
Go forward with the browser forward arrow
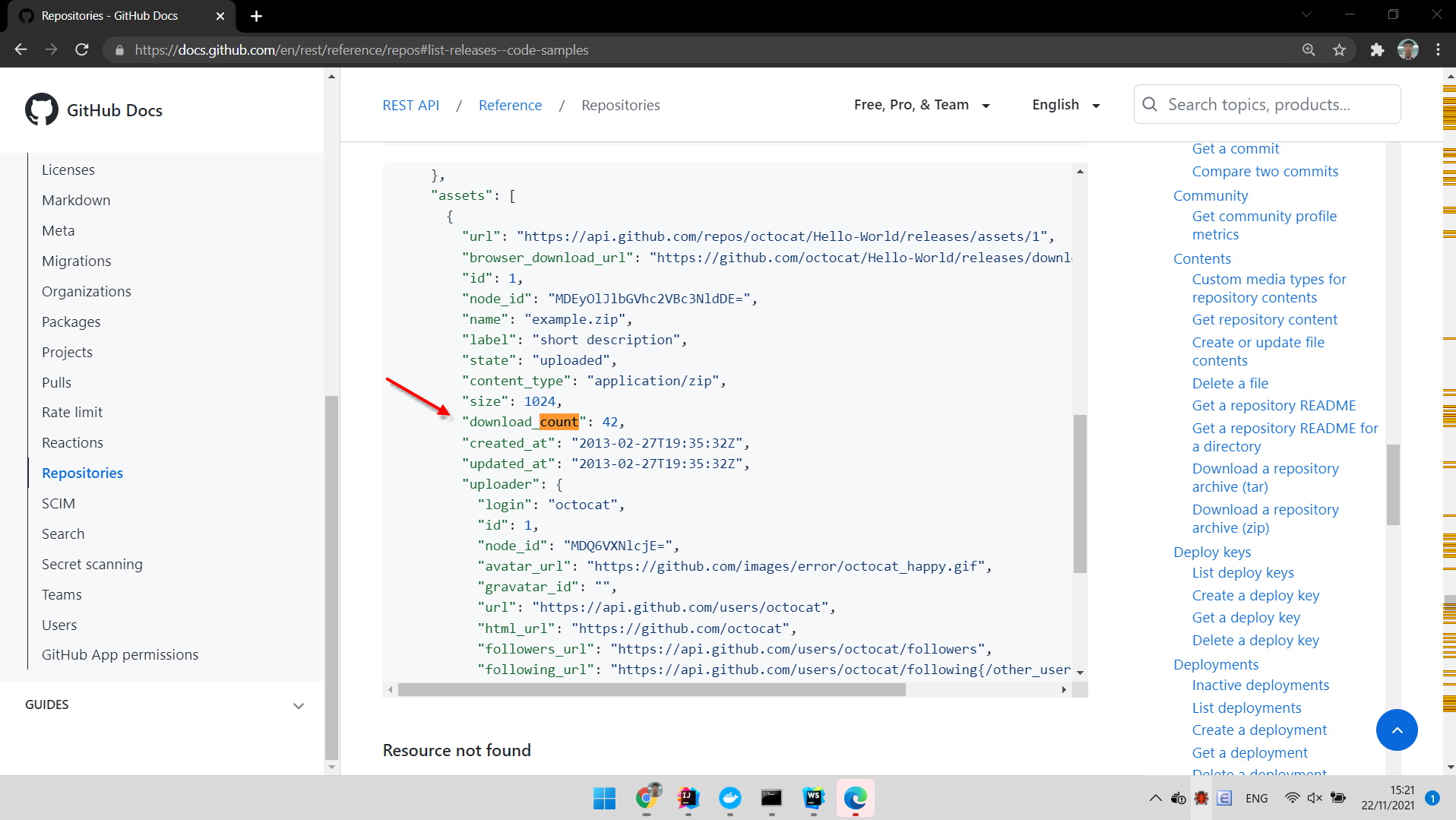[x=51, y=49]
